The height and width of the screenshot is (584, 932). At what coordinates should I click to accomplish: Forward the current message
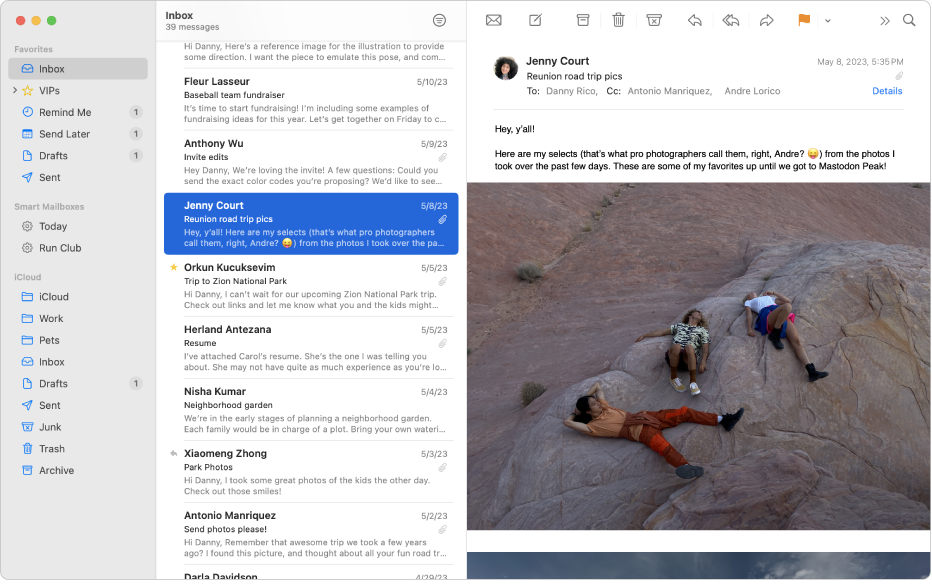tap(767, 19)
